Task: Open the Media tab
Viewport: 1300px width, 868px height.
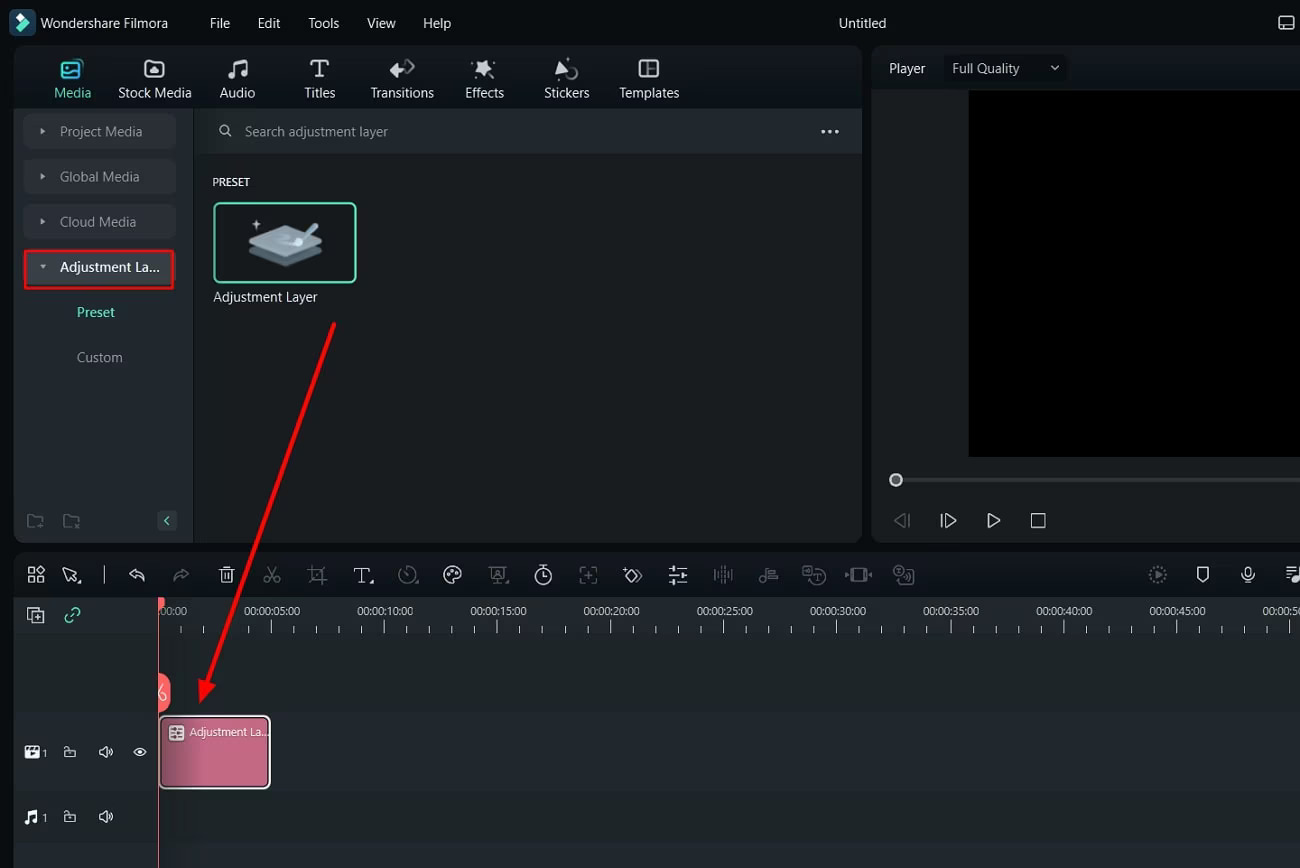Action: [72, 79]
